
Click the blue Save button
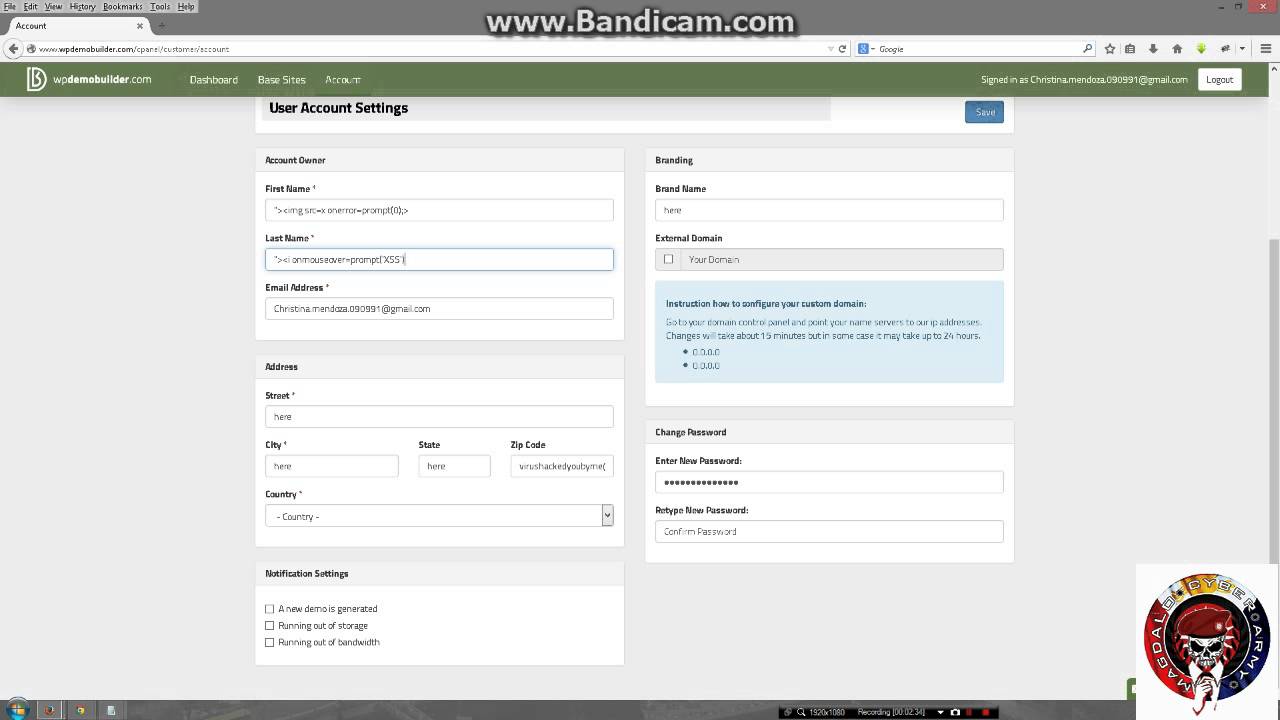click(x=984, y=112)
